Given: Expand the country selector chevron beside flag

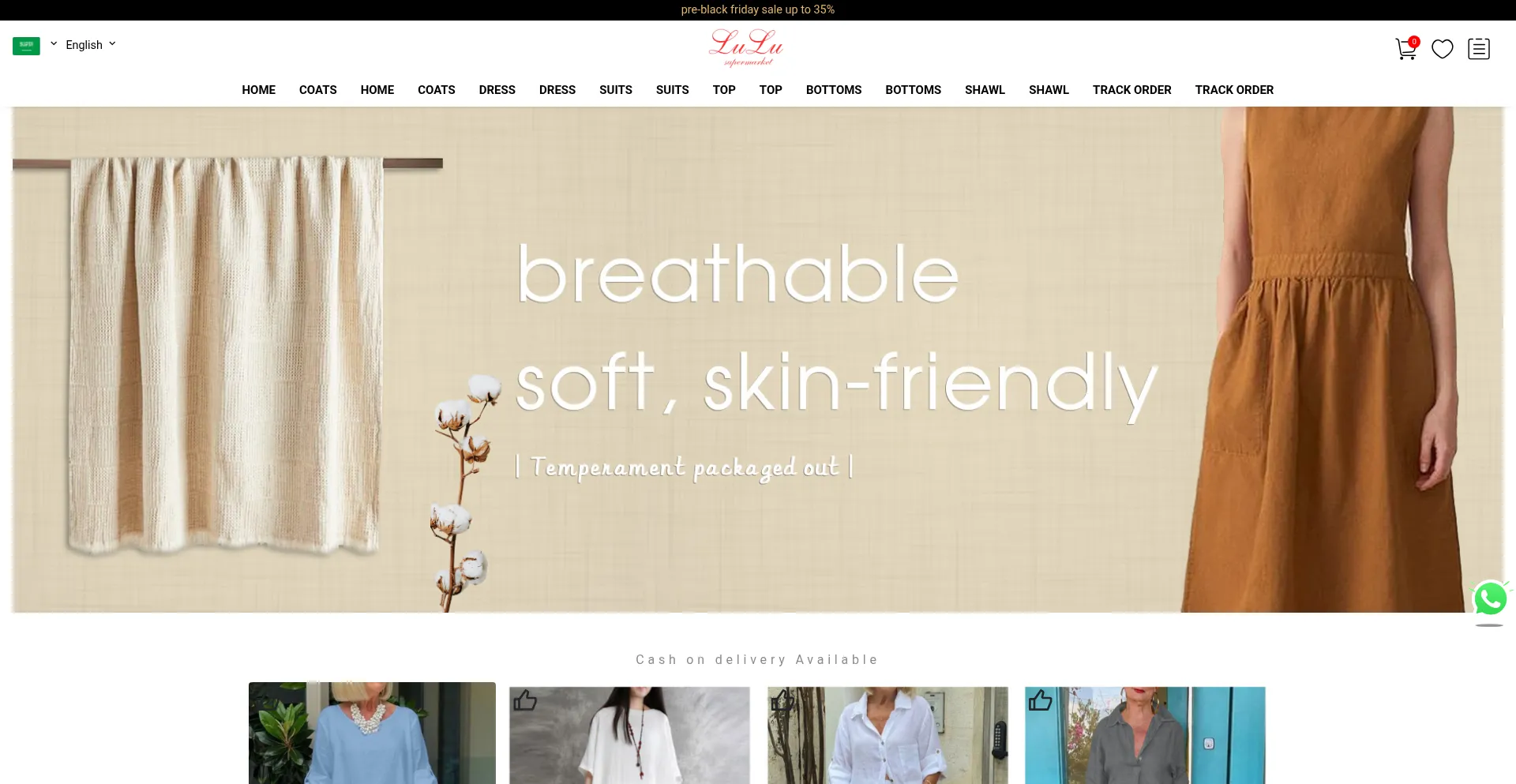Looking at the screenshot, I should [54, 44].
